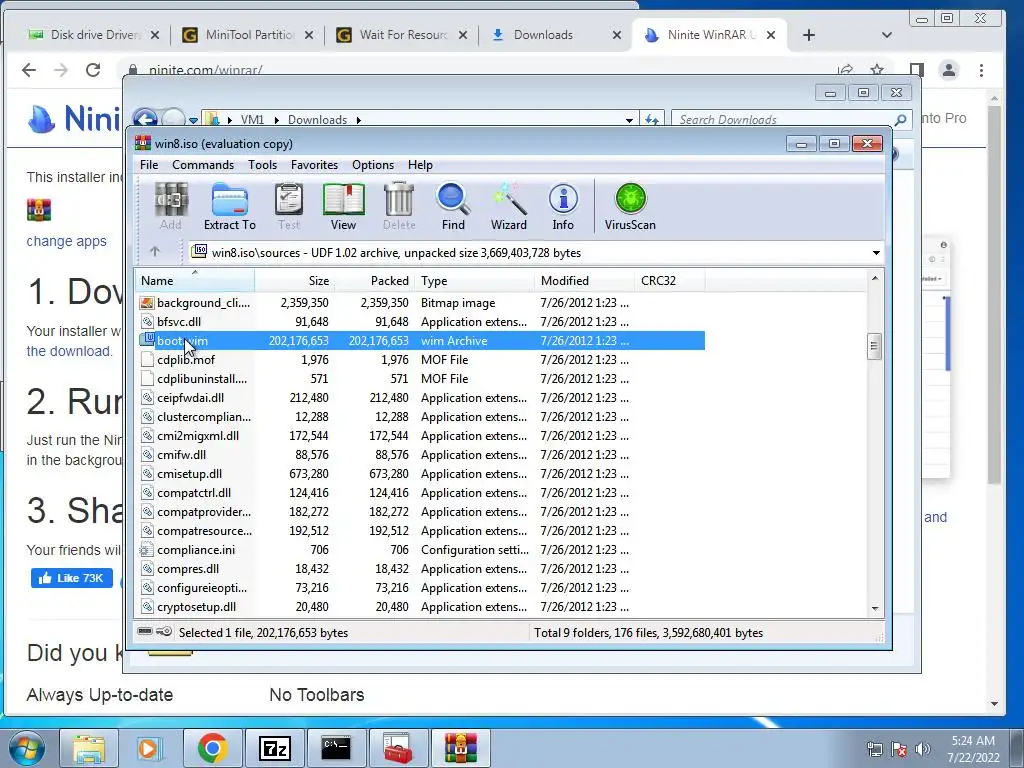
Task: Click the Windows Start orb
Action: coord(26,748)
